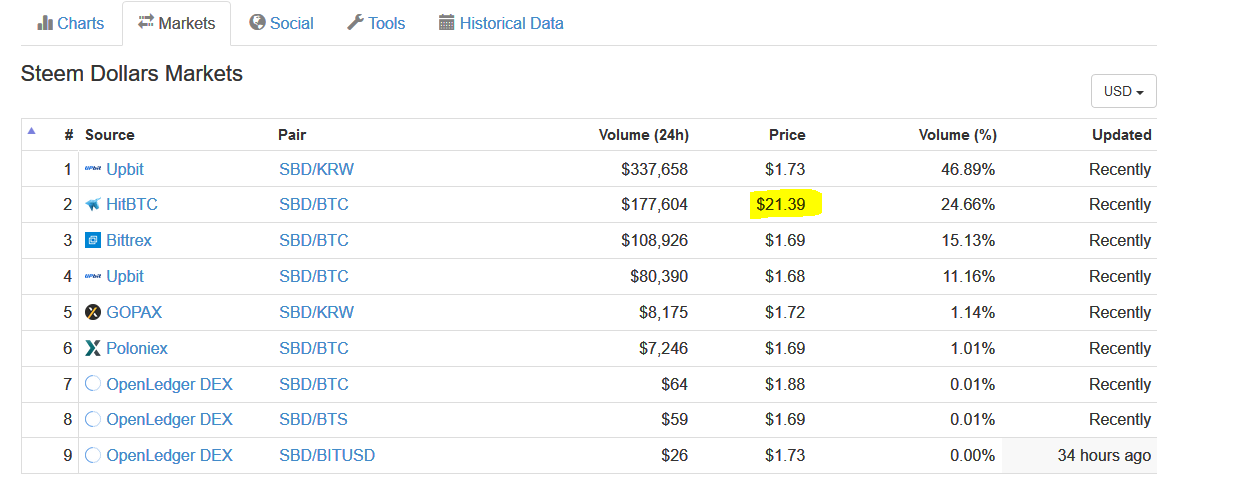Switch to the Charts tab
The image size is (1240, 504).
(x=70, y=23)
